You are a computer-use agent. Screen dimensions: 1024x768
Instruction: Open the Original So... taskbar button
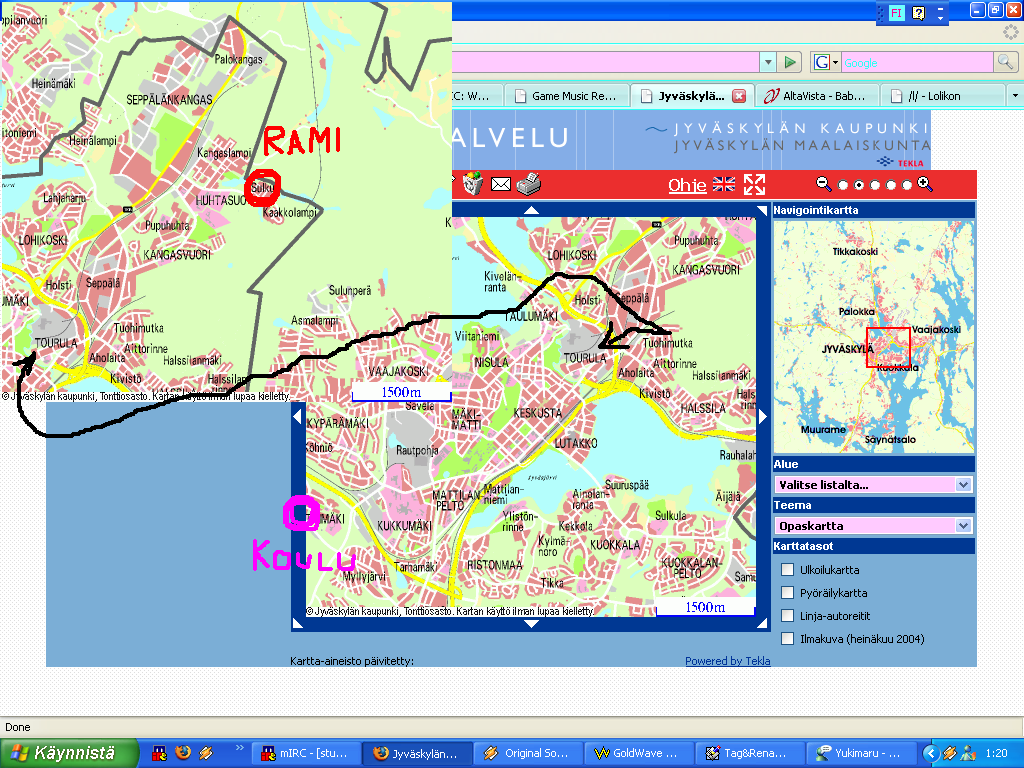point(526,753)
